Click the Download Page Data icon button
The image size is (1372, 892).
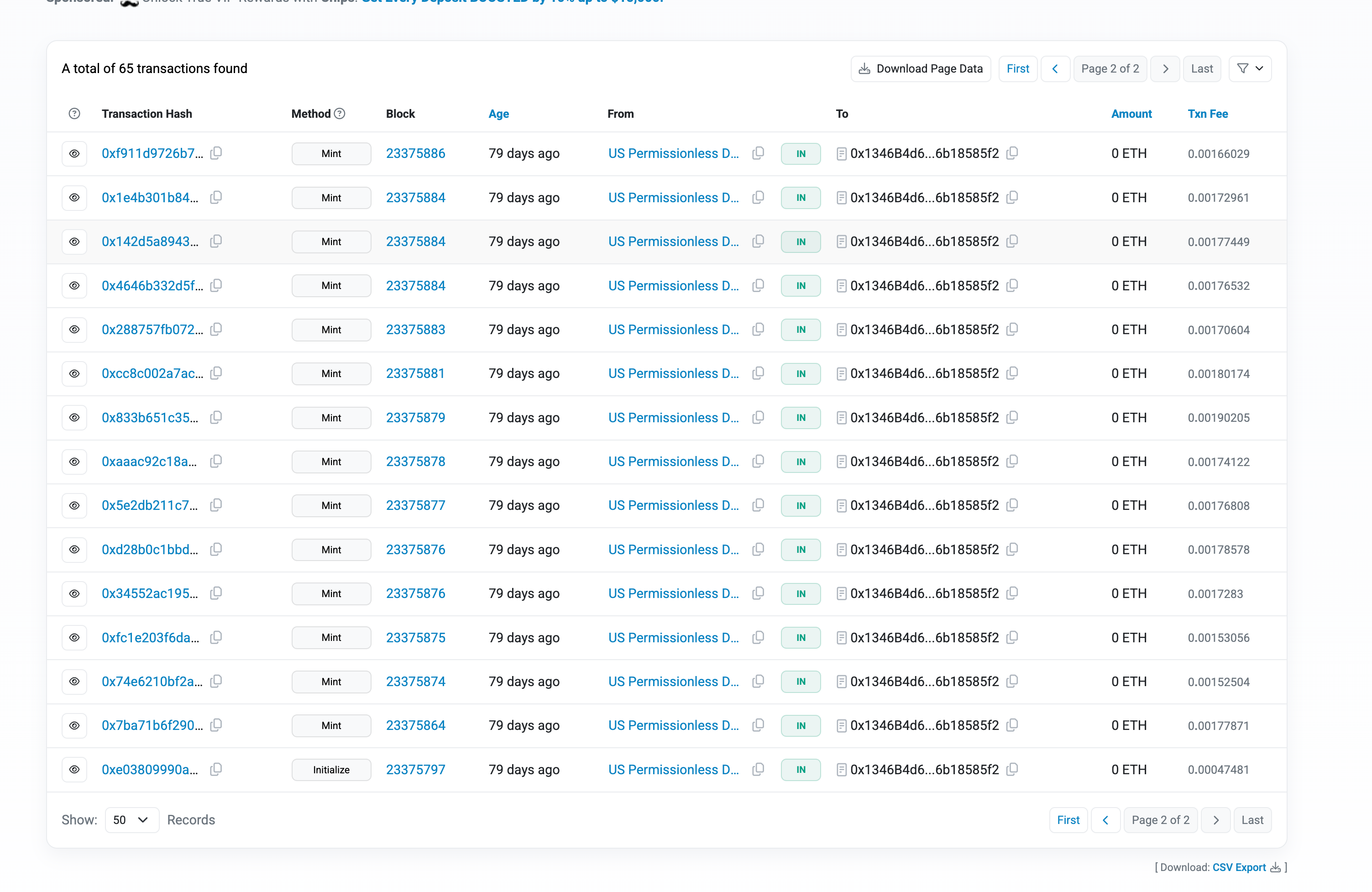[x=865, y=68]
